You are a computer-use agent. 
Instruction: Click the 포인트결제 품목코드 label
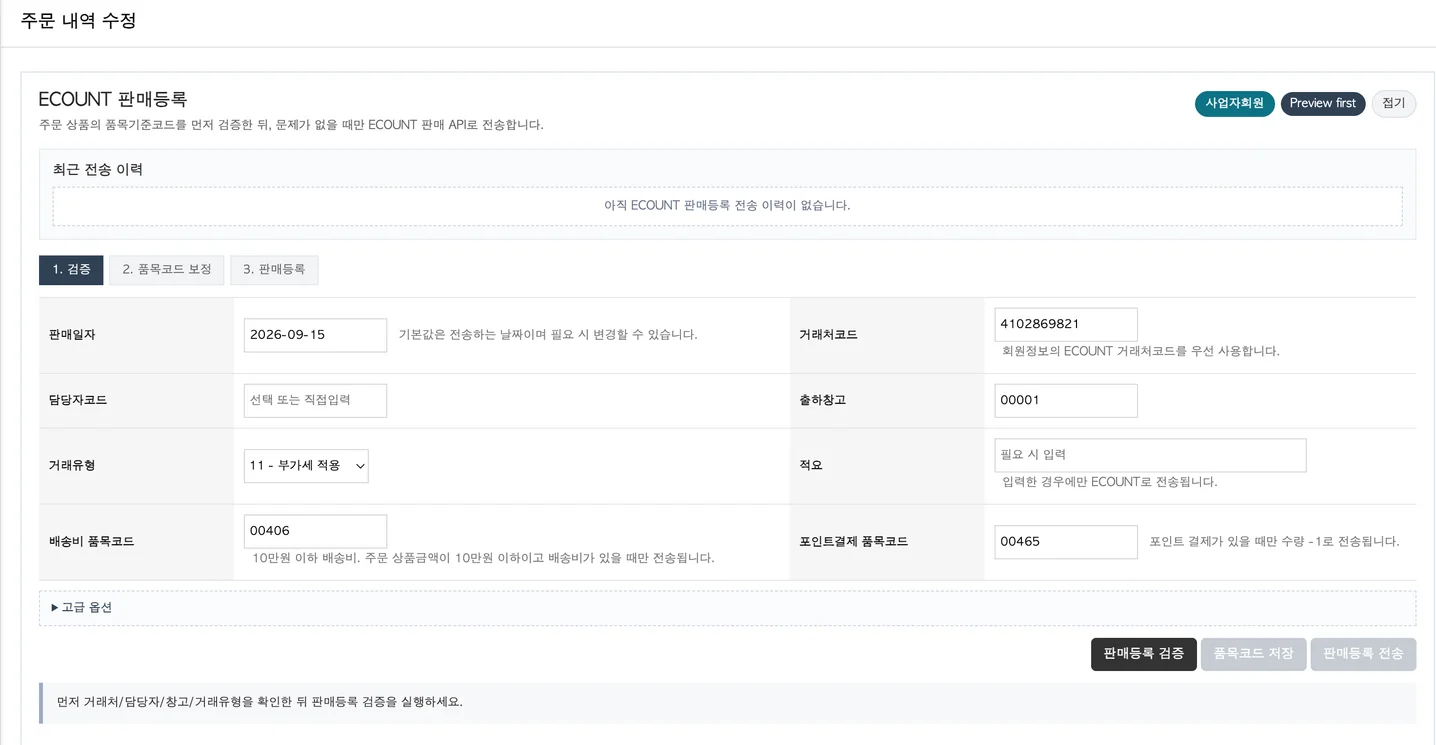tap(854, 541)
